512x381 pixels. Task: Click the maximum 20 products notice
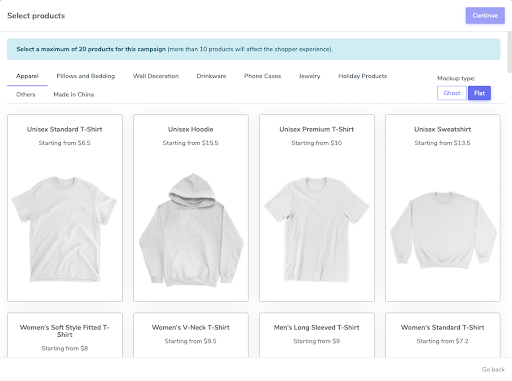click(x=254, y=49)
